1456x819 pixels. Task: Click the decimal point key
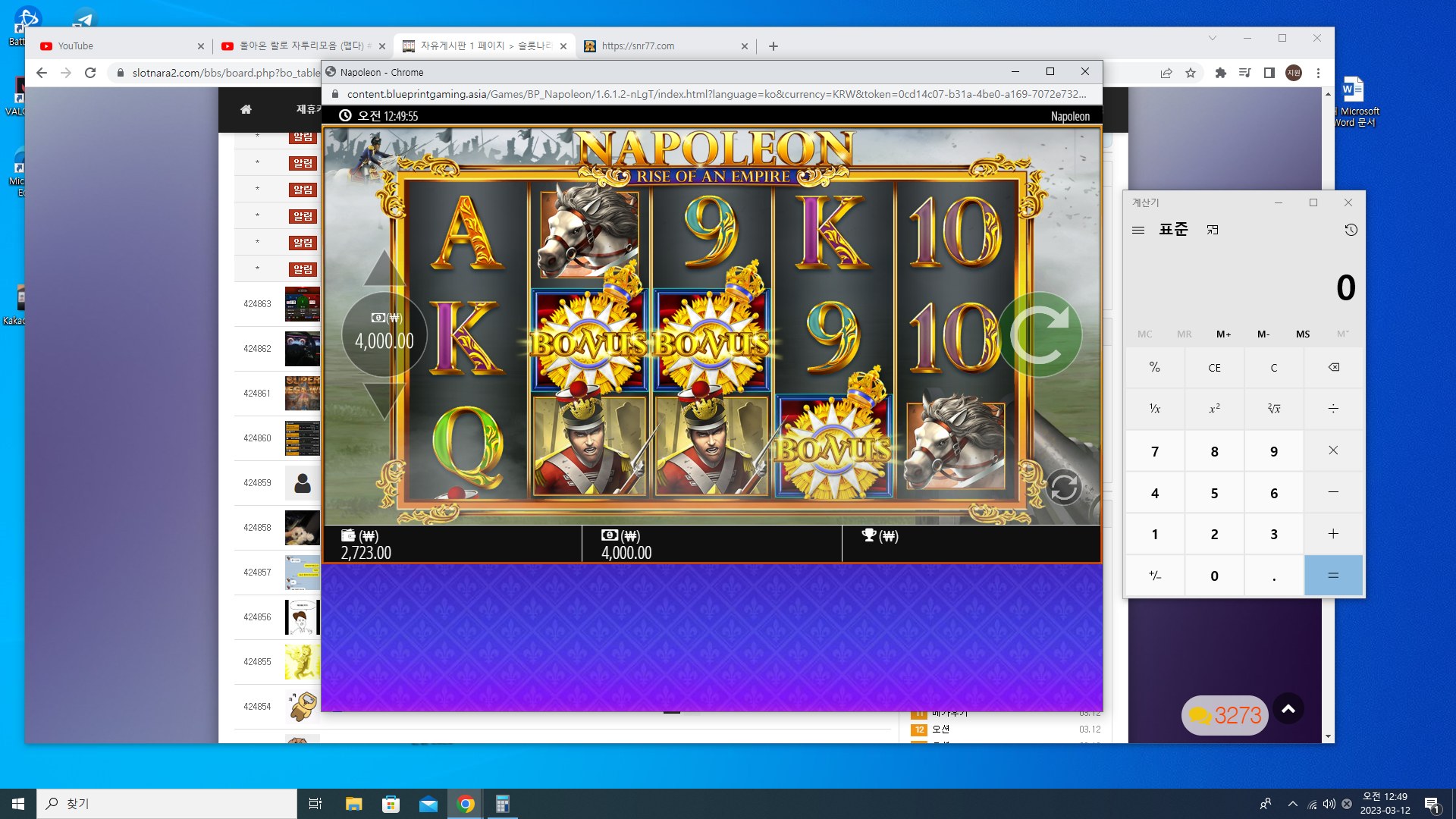point(1274,576)
